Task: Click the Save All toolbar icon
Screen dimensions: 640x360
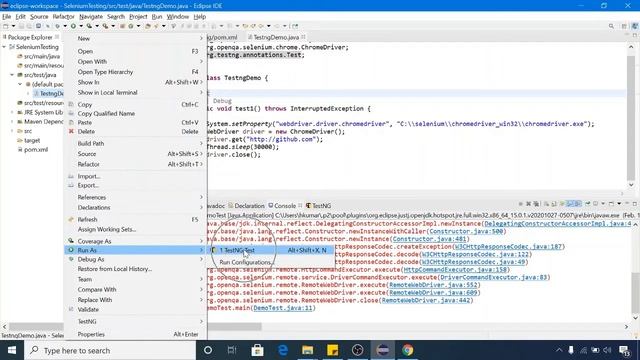Action: click(29, 26)
